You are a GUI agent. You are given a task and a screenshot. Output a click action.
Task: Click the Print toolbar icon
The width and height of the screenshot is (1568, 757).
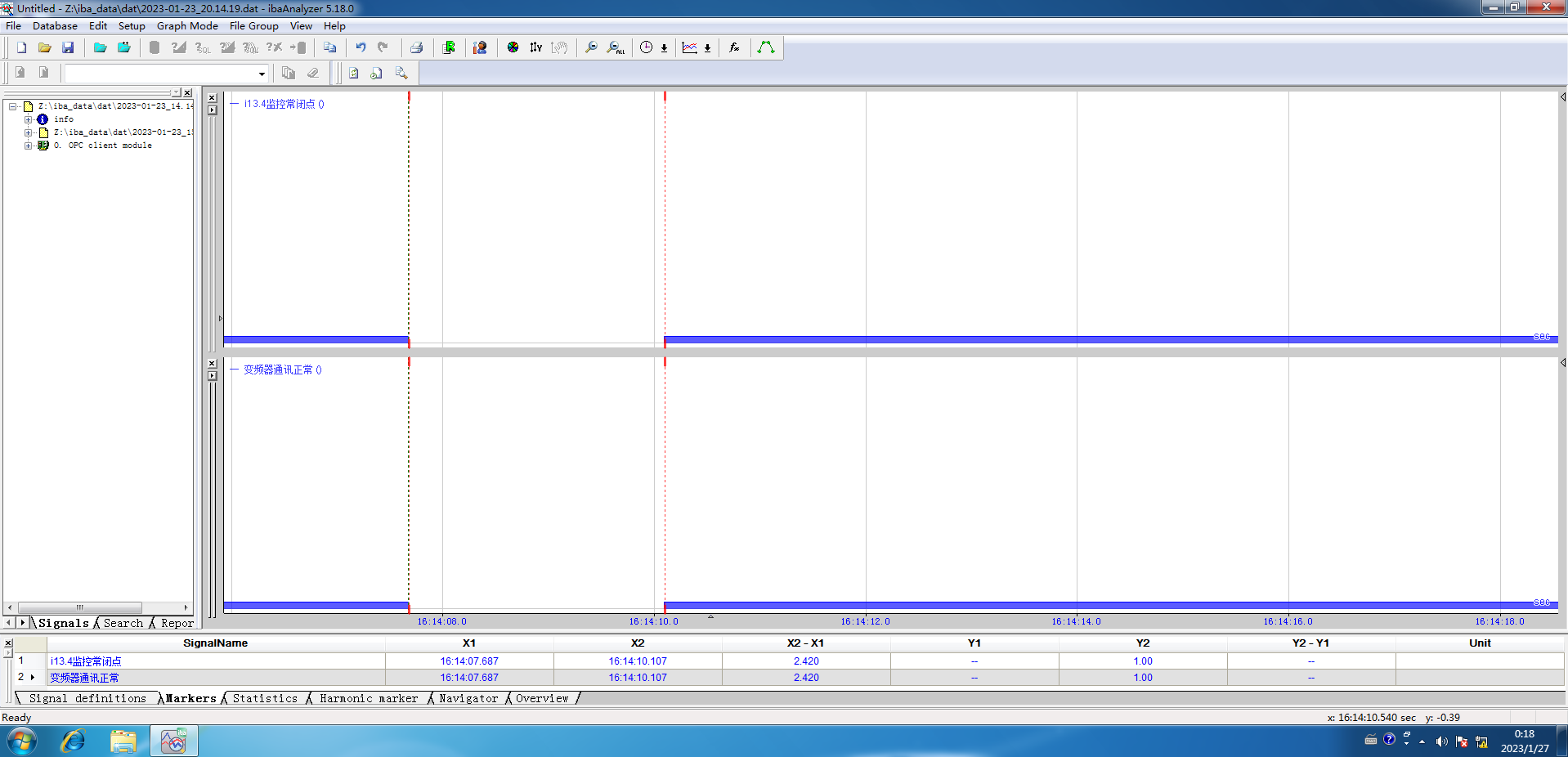pos(417,48)
